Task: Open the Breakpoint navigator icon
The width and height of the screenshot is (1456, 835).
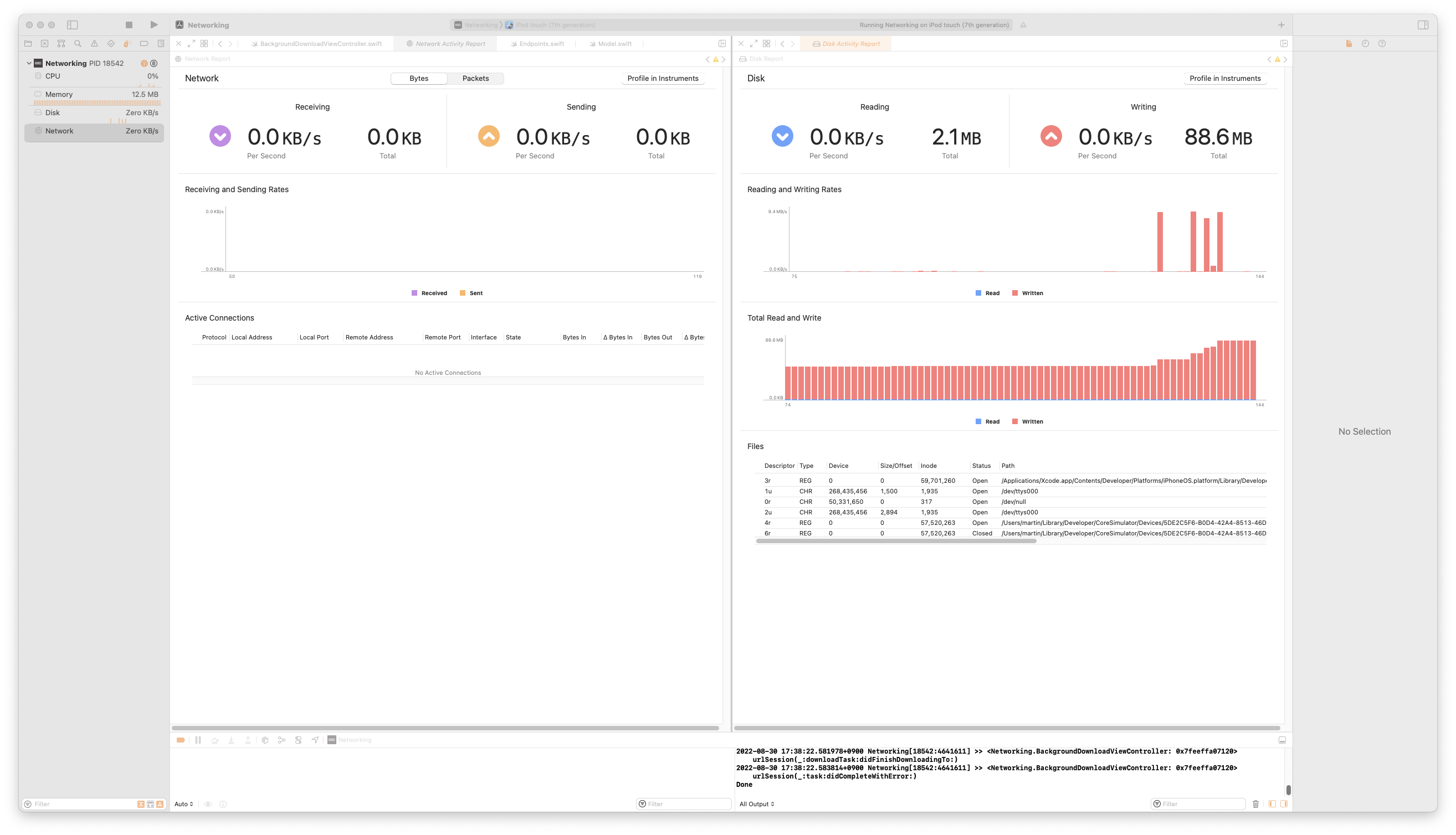Action: click(x=144, y=44)
